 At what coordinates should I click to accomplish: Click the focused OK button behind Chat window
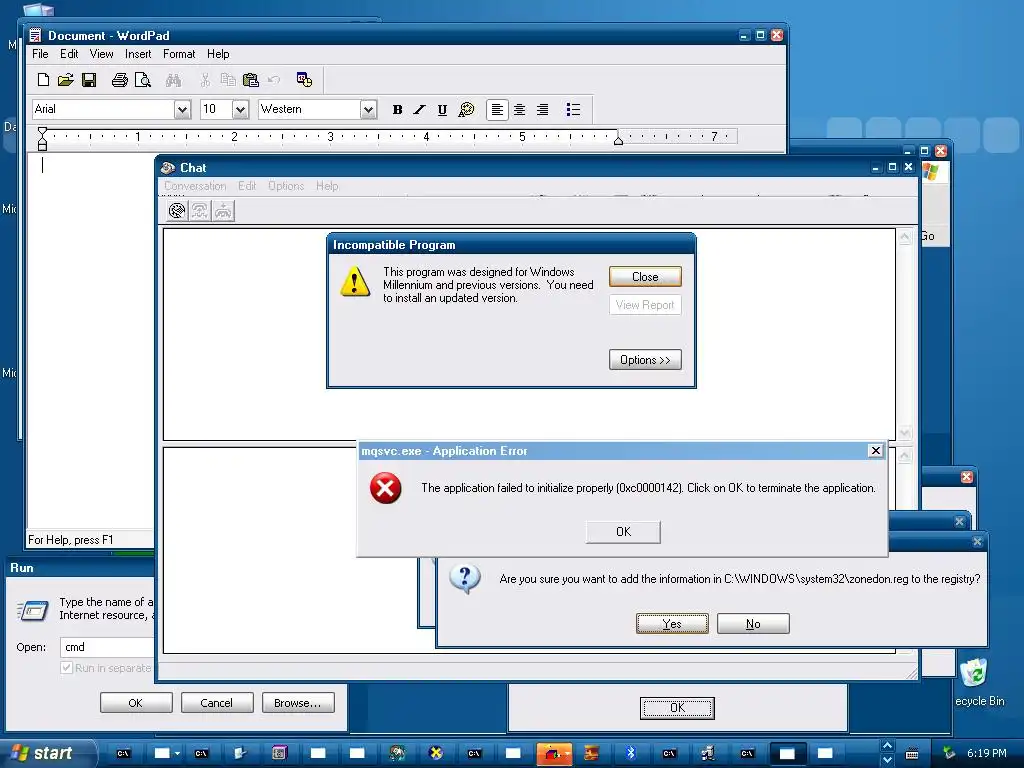[x=677, y=708]
